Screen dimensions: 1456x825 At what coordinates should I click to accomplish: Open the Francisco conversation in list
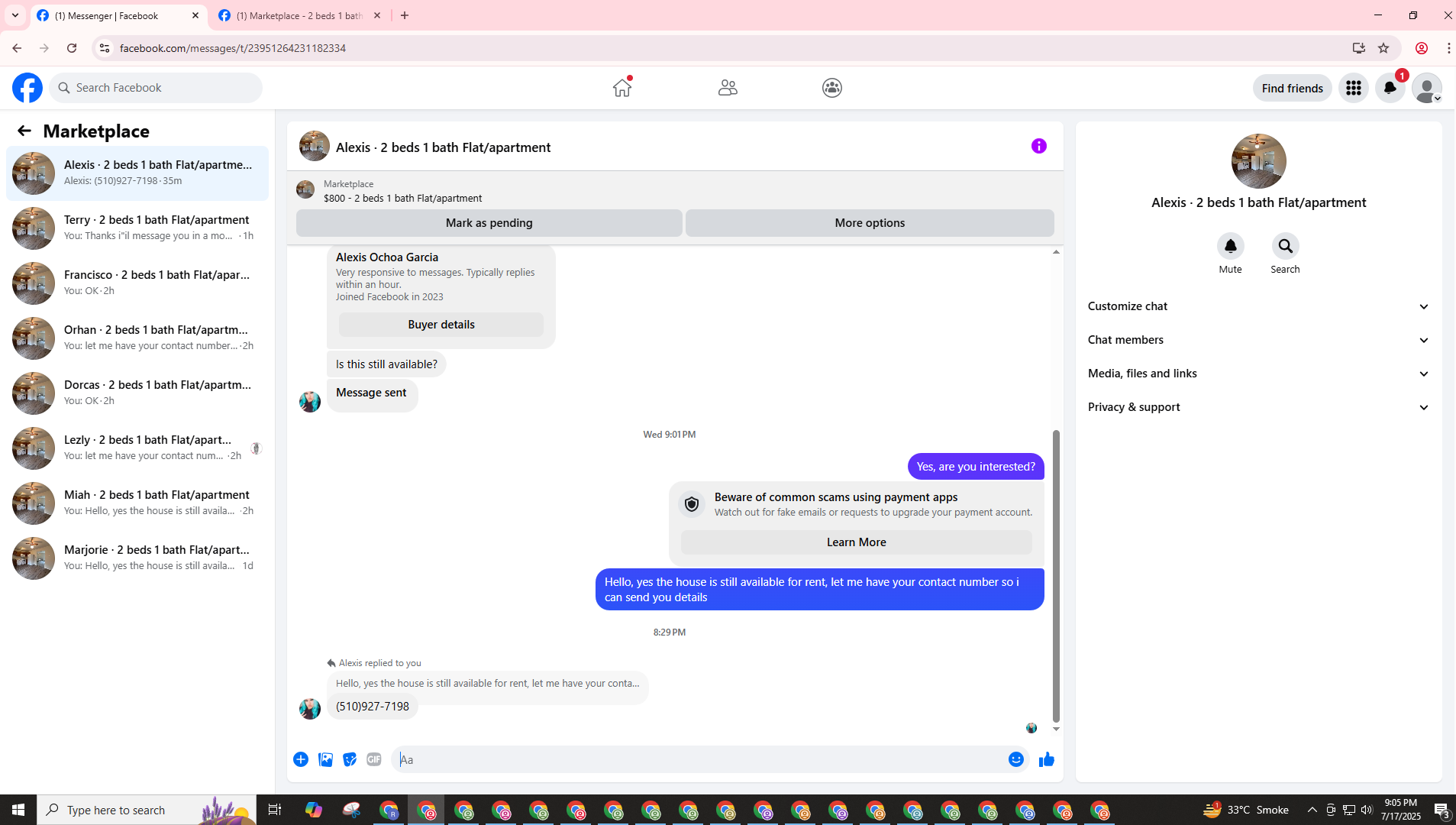click(137, 283)
